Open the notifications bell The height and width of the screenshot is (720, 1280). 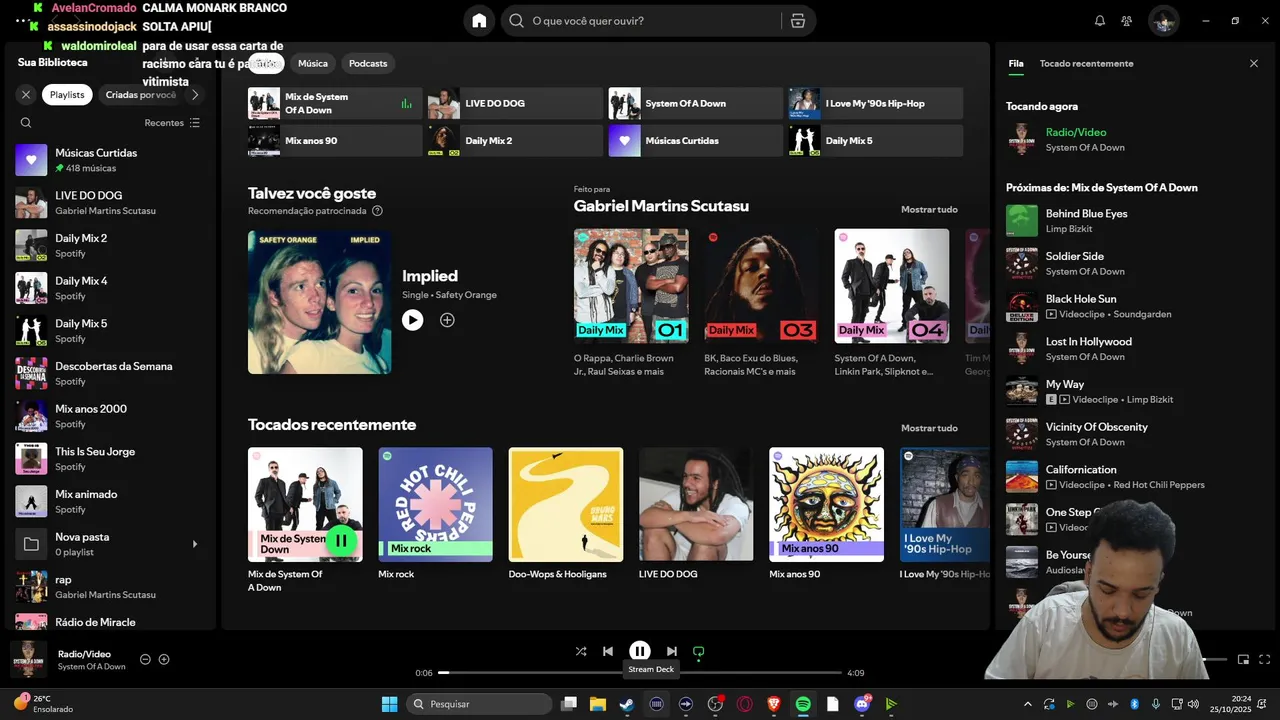click(x=1100, y=20)
